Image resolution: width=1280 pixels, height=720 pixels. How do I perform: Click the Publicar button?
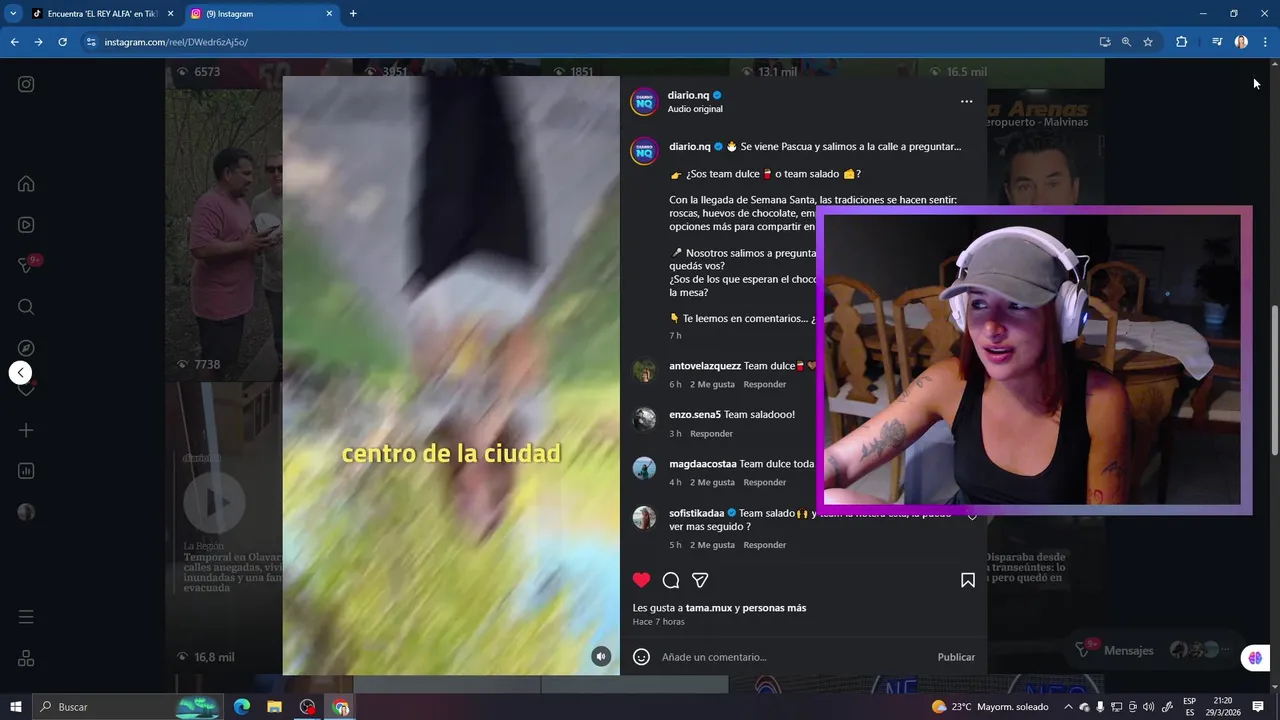tap(956, 657)
